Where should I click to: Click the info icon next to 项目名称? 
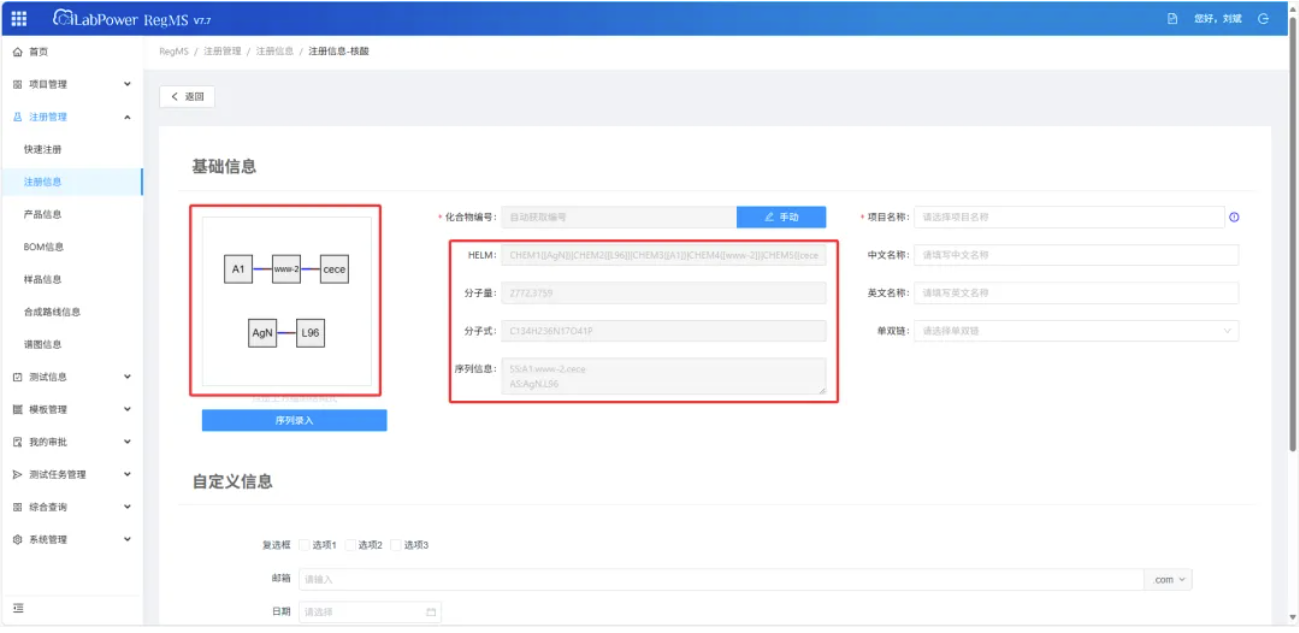pos(1234,217)
